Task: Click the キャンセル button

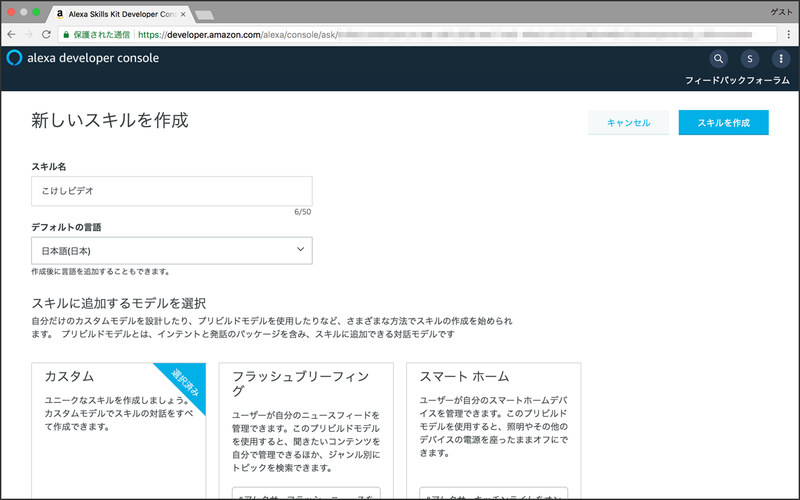Action: 629,122
